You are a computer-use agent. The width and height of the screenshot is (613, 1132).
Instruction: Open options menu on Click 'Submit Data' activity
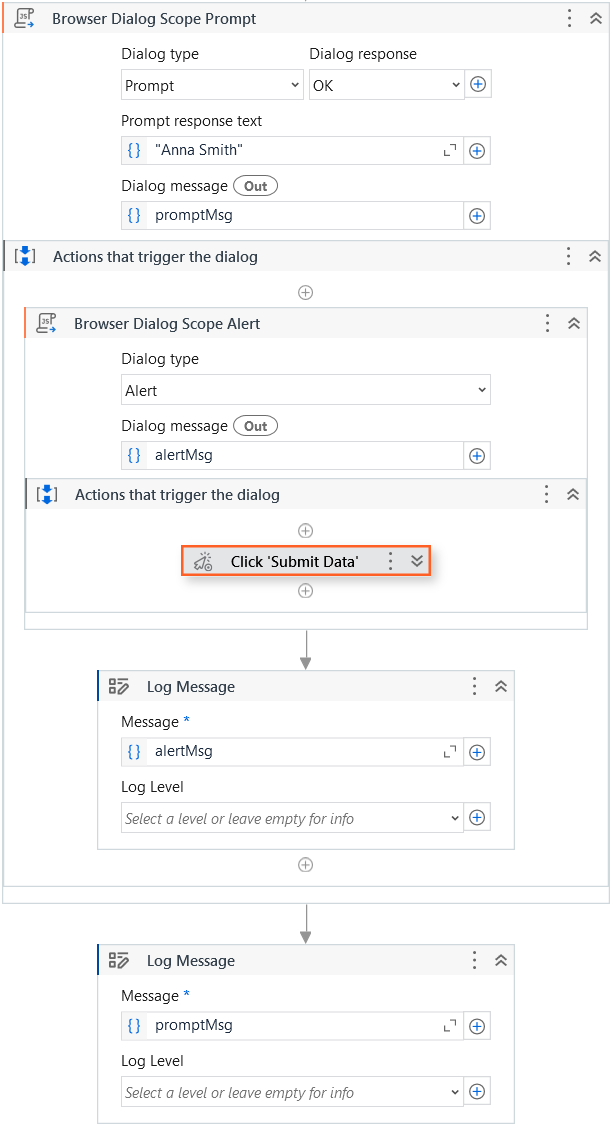click(x=391, y=562)
